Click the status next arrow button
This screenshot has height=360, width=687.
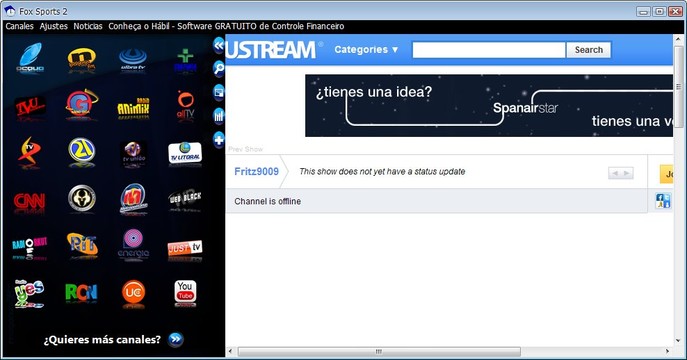(627, 173)
